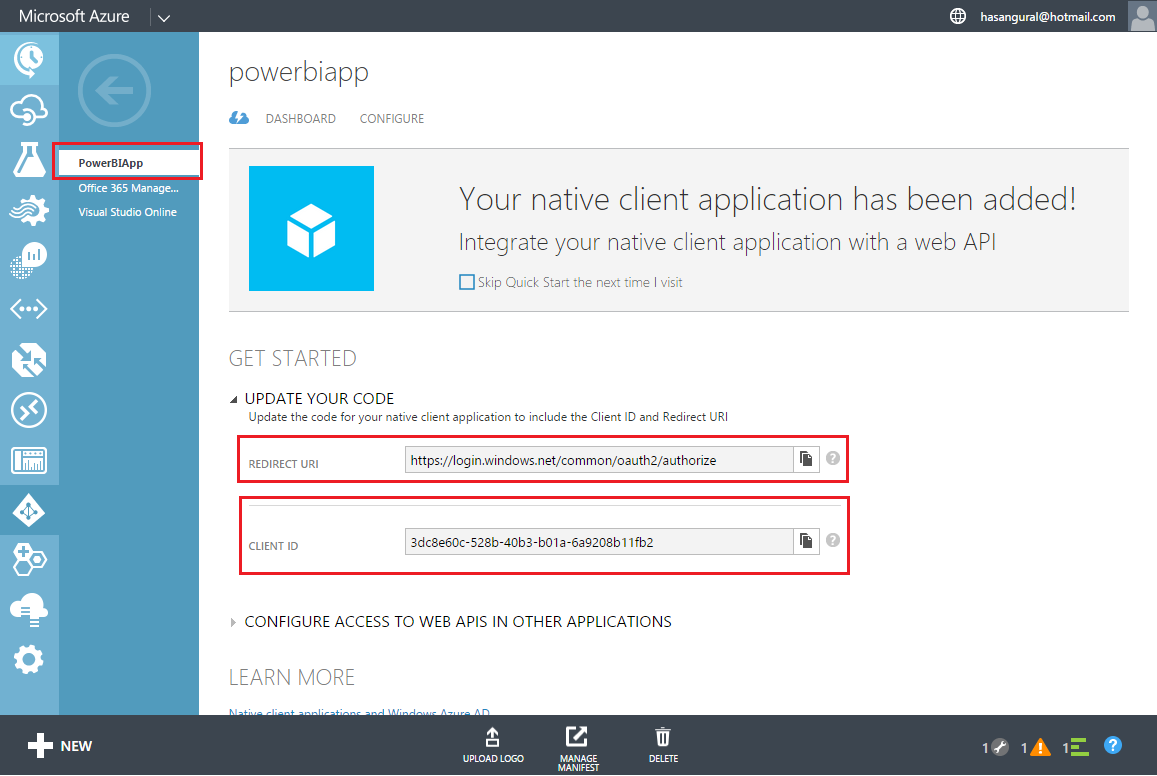Screen dimensions: 1157x776
Task: Open the hasangural@hotmail.com account menu
Action: pos(1047,16)
